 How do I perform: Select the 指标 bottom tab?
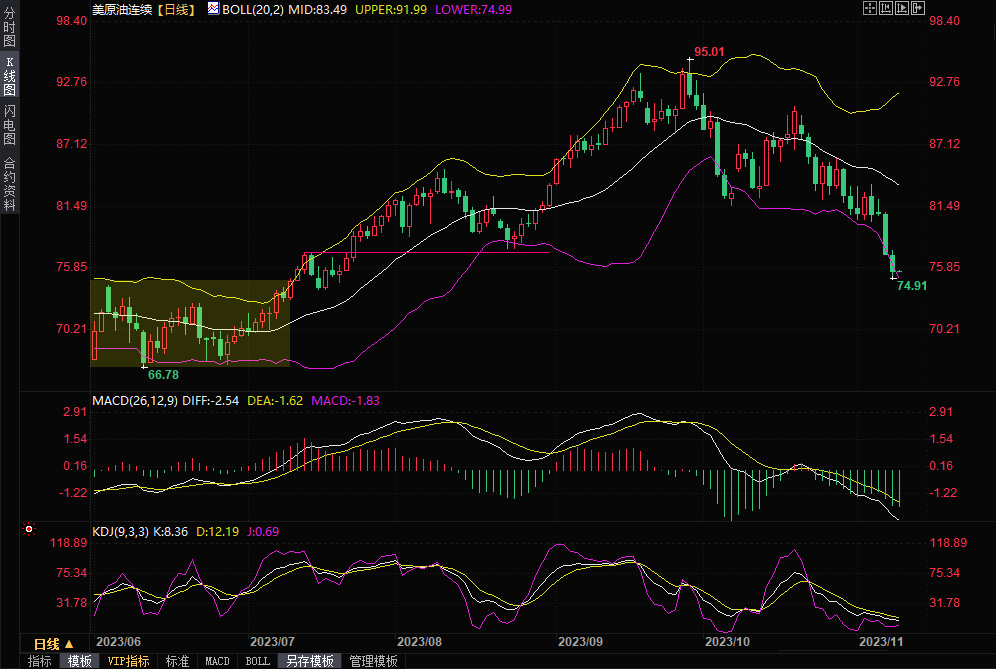click(x=39, y=661)
